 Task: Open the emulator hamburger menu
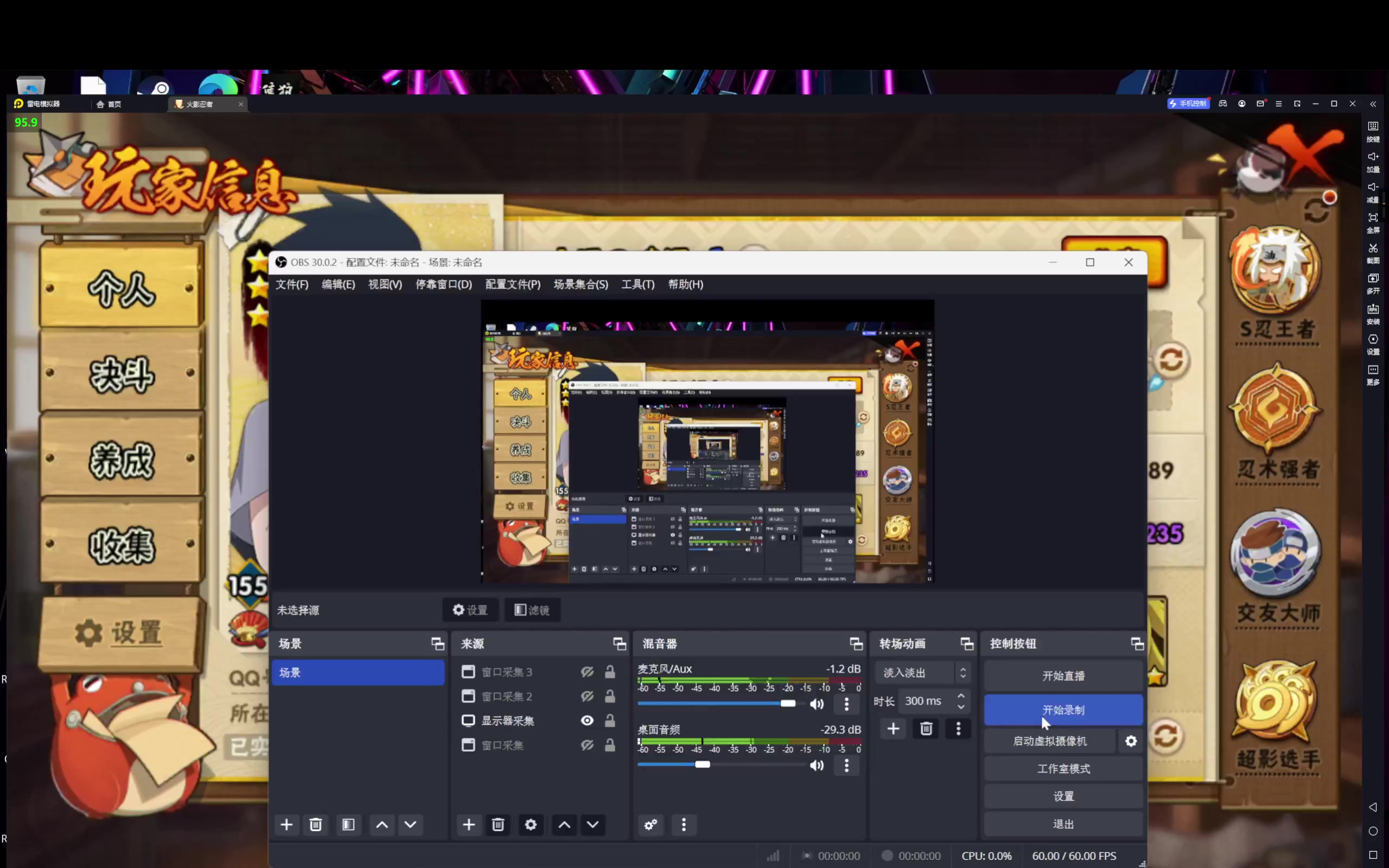coord(1279,104)
